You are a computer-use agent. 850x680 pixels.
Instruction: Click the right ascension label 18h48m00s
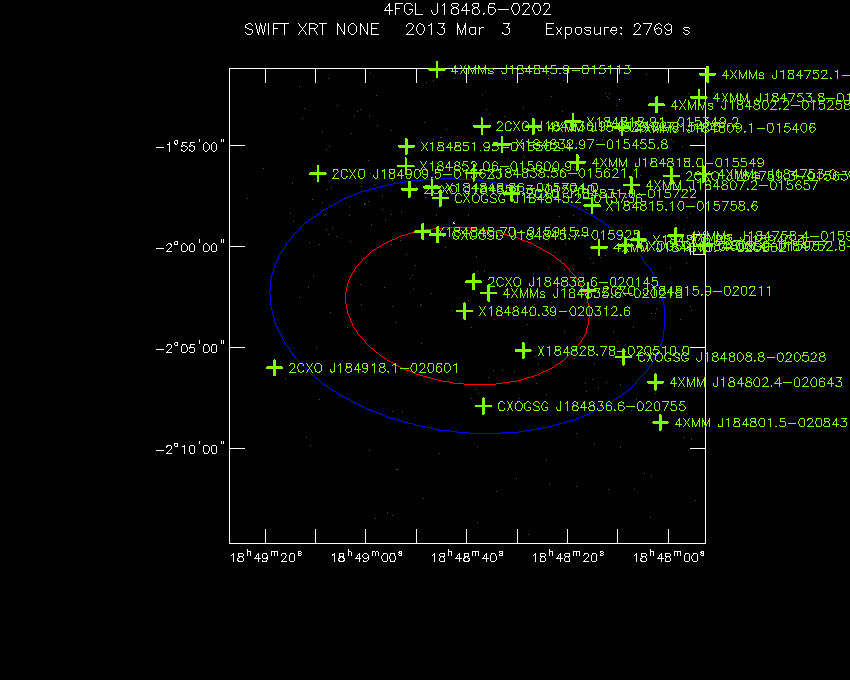[668, 557]
